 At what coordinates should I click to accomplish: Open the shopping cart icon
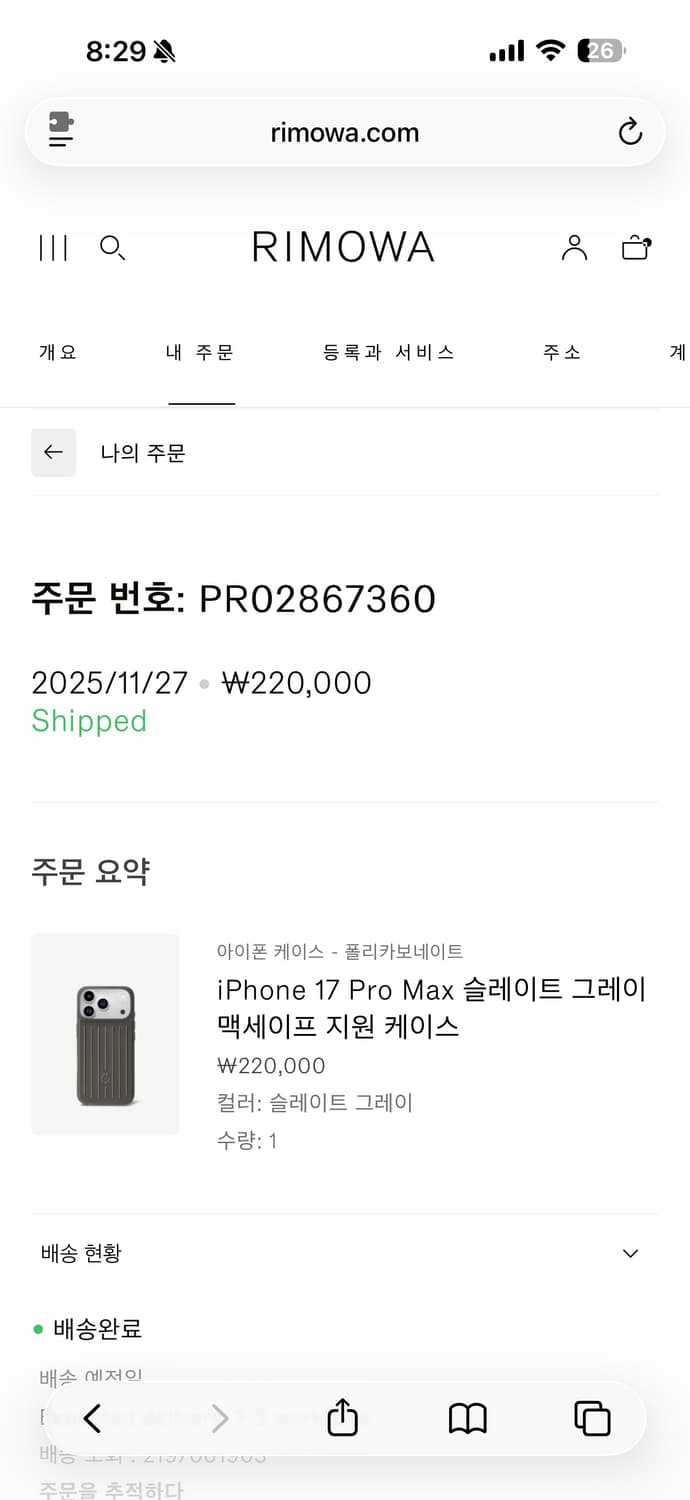point(636,248)
